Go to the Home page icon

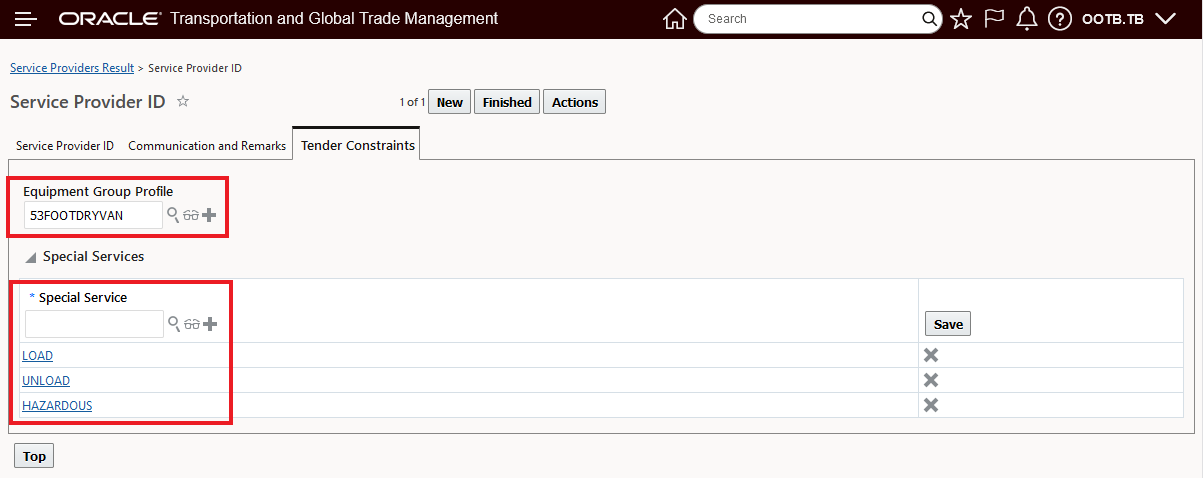(675, 19)
